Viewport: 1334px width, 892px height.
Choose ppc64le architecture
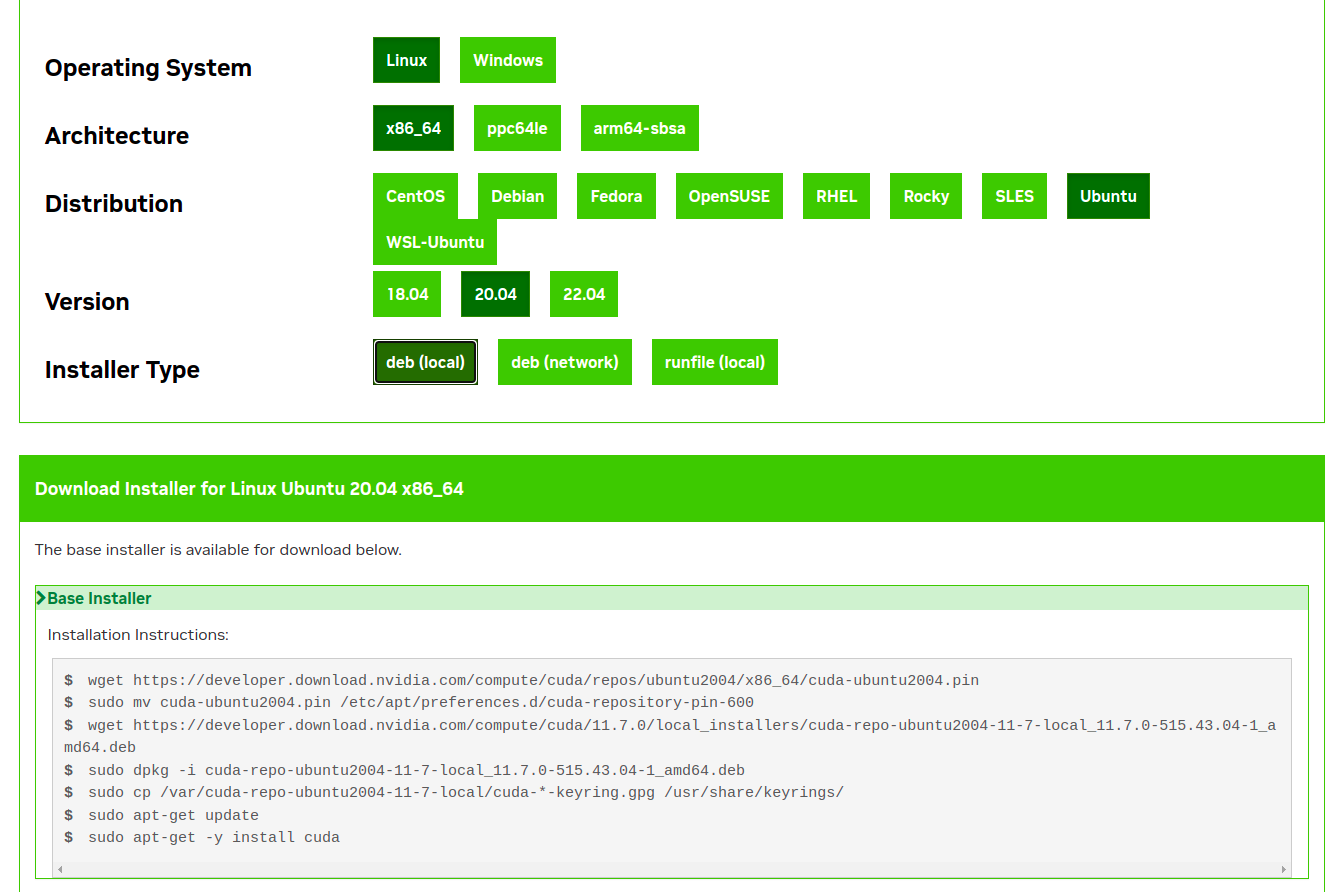click(517, 128)
